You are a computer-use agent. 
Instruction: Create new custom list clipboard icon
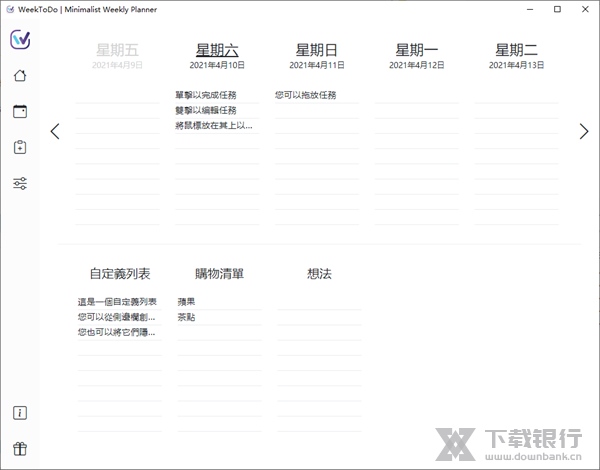pyautogui.click(x=20, y=147)
